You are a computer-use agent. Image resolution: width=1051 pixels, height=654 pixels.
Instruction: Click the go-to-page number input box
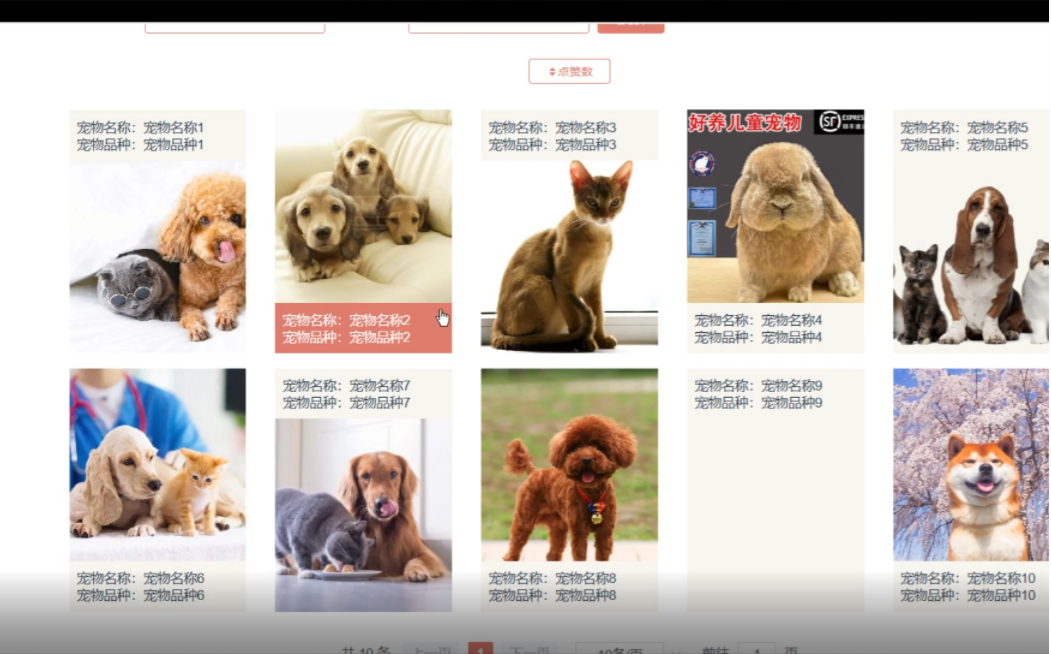(x=756, y=649)
